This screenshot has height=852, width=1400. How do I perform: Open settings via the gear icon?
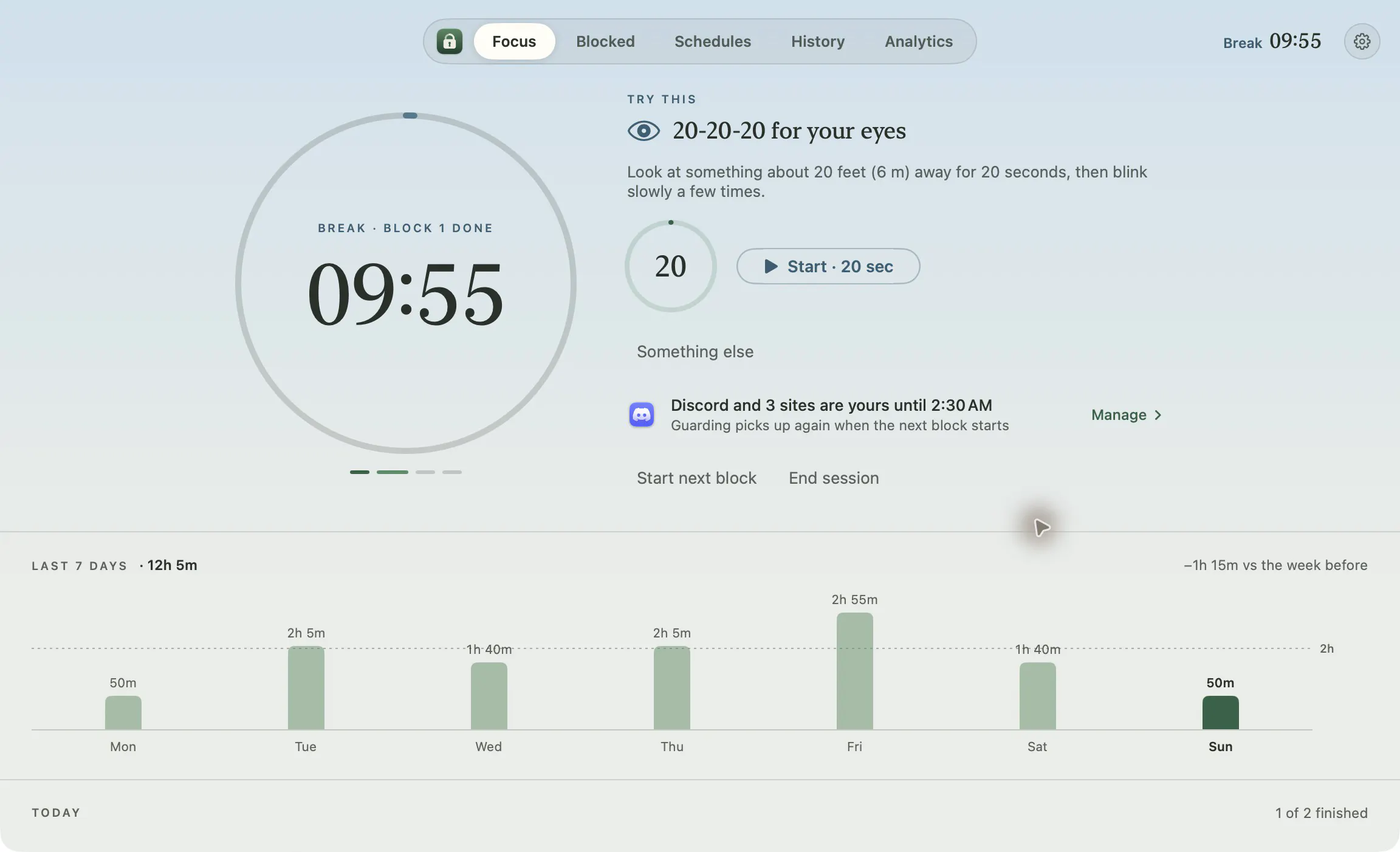1362,41
